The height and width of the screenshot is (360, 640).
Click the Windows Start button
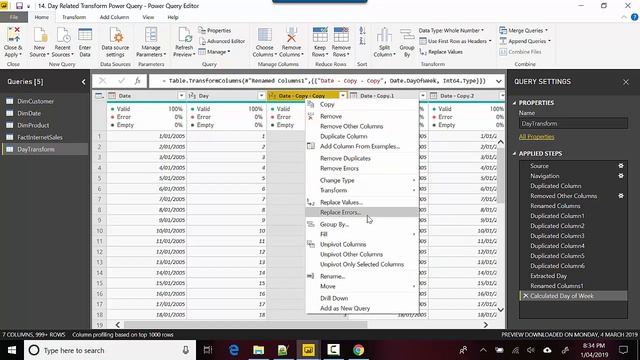pyautogui.click(x=12, y=350)
